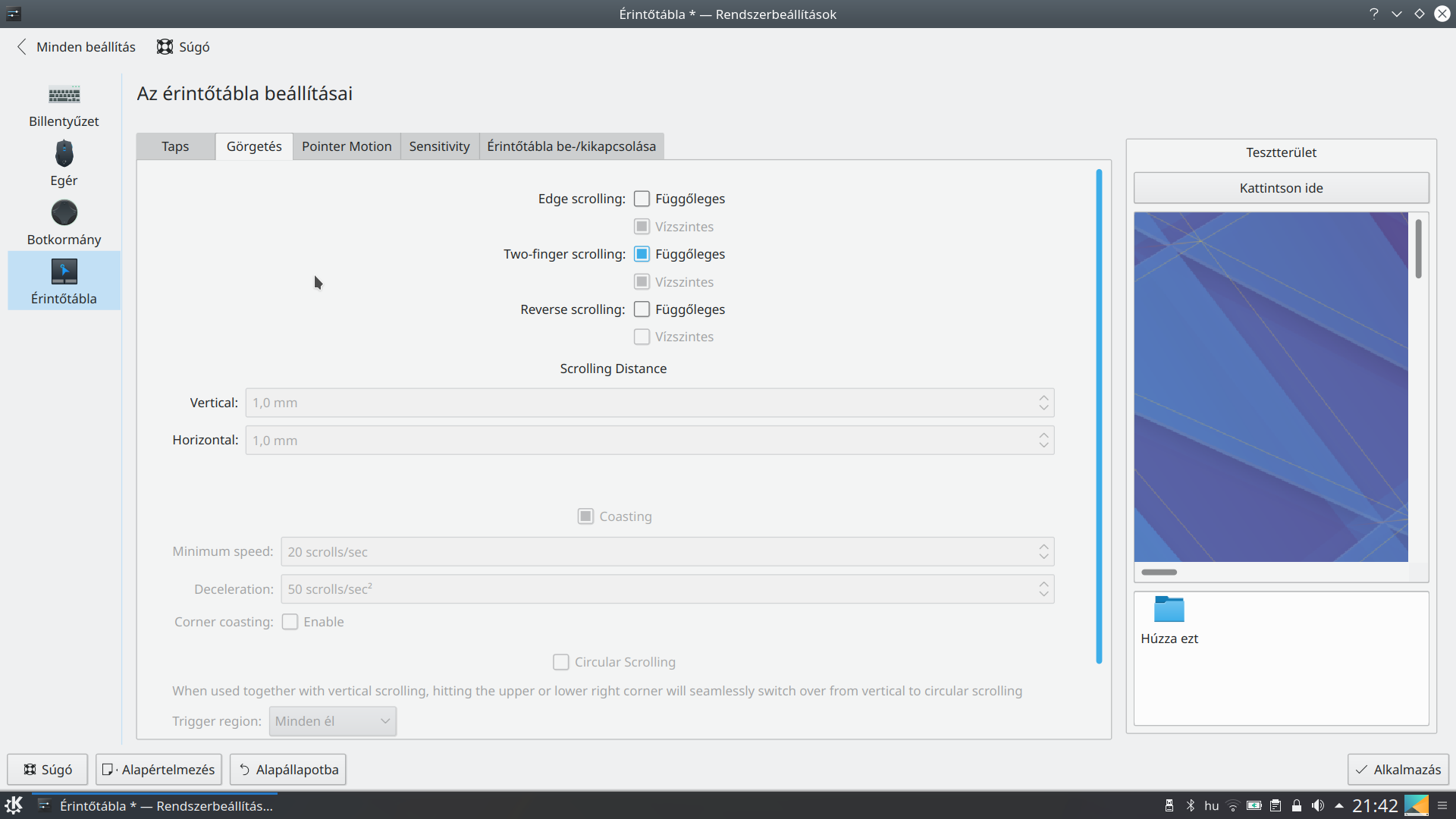Expand hidden system tray icons arrow
This screenshot has height=819, width=1456.
(1339, 805)
